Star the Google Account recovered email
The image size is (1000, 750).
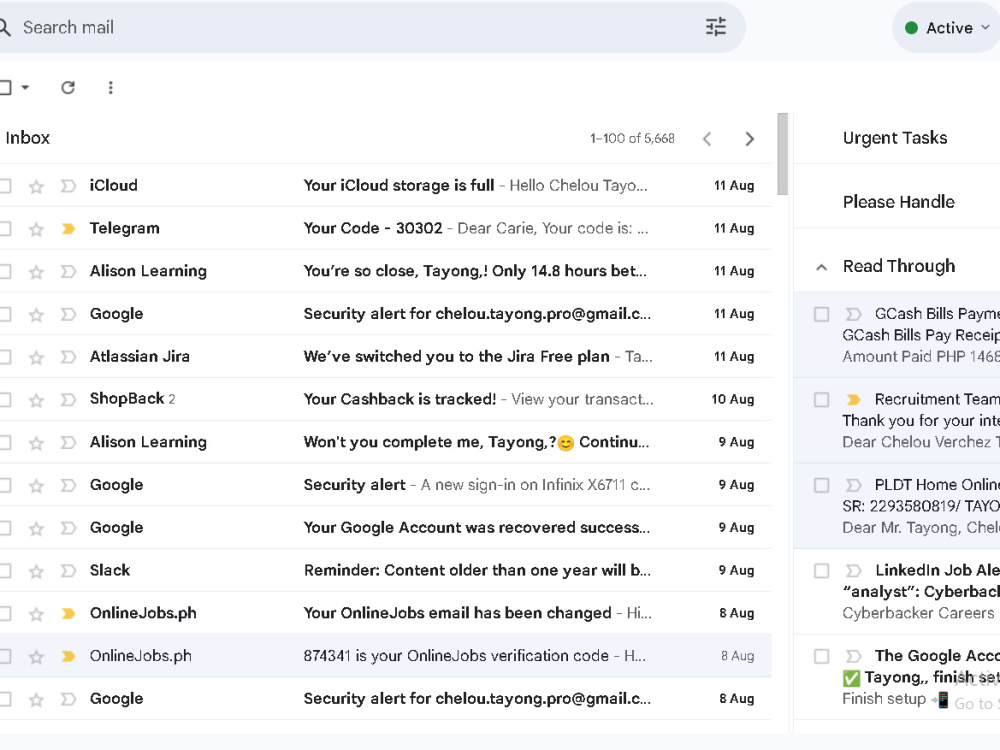coord(36,528)
